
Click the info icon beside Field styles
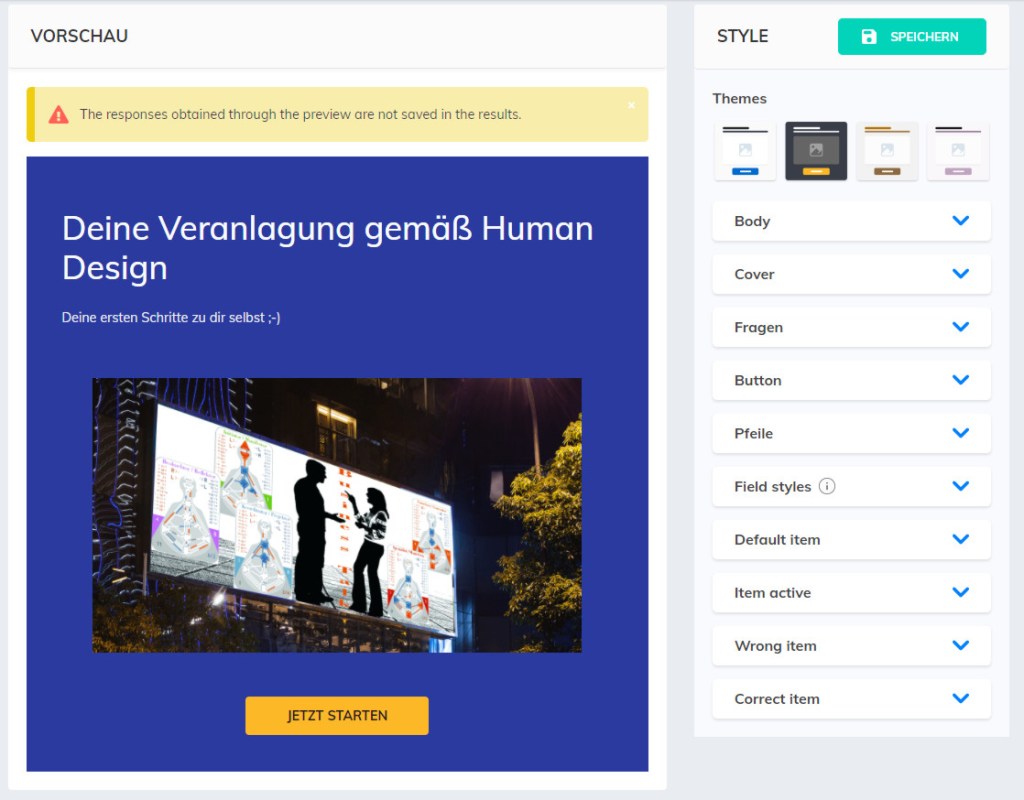click(x=827, y=486)
